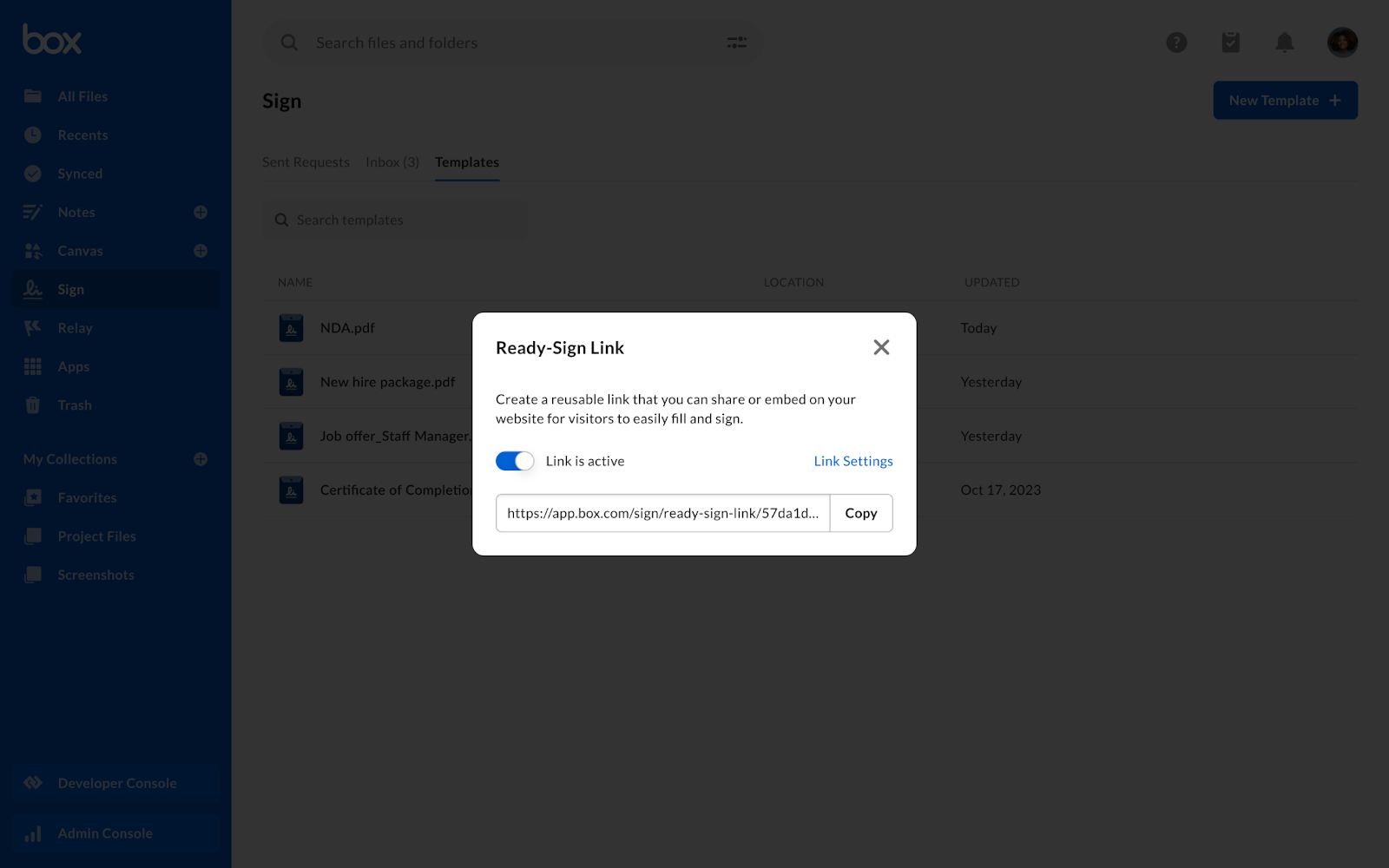Click Search files and folders field
Image resolution: width=1389 pixels, height=868 pixels.
pyautogui.click(x=512, y=43)
